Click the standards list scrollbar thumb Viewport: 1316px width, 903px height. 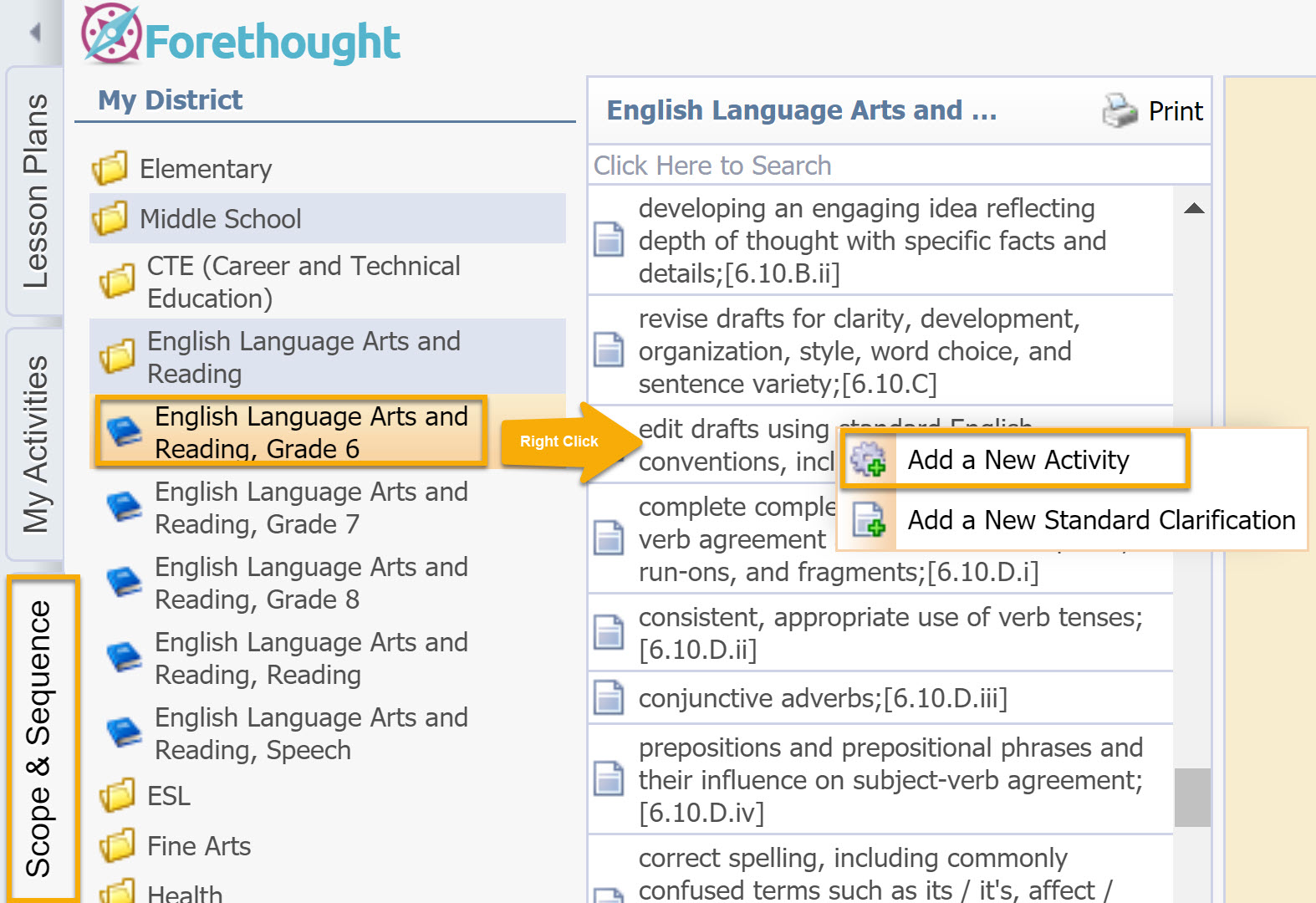1192,798
